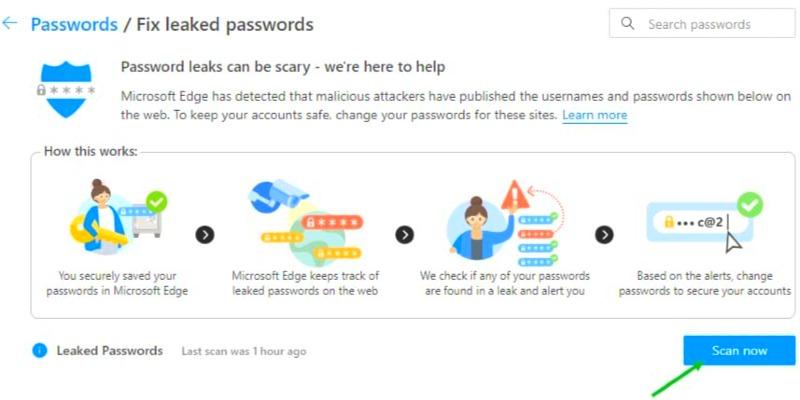The width and height of the screenshot is (800, 400).
Task: Click the security camera globe illustration
Action: coord(306,219)
